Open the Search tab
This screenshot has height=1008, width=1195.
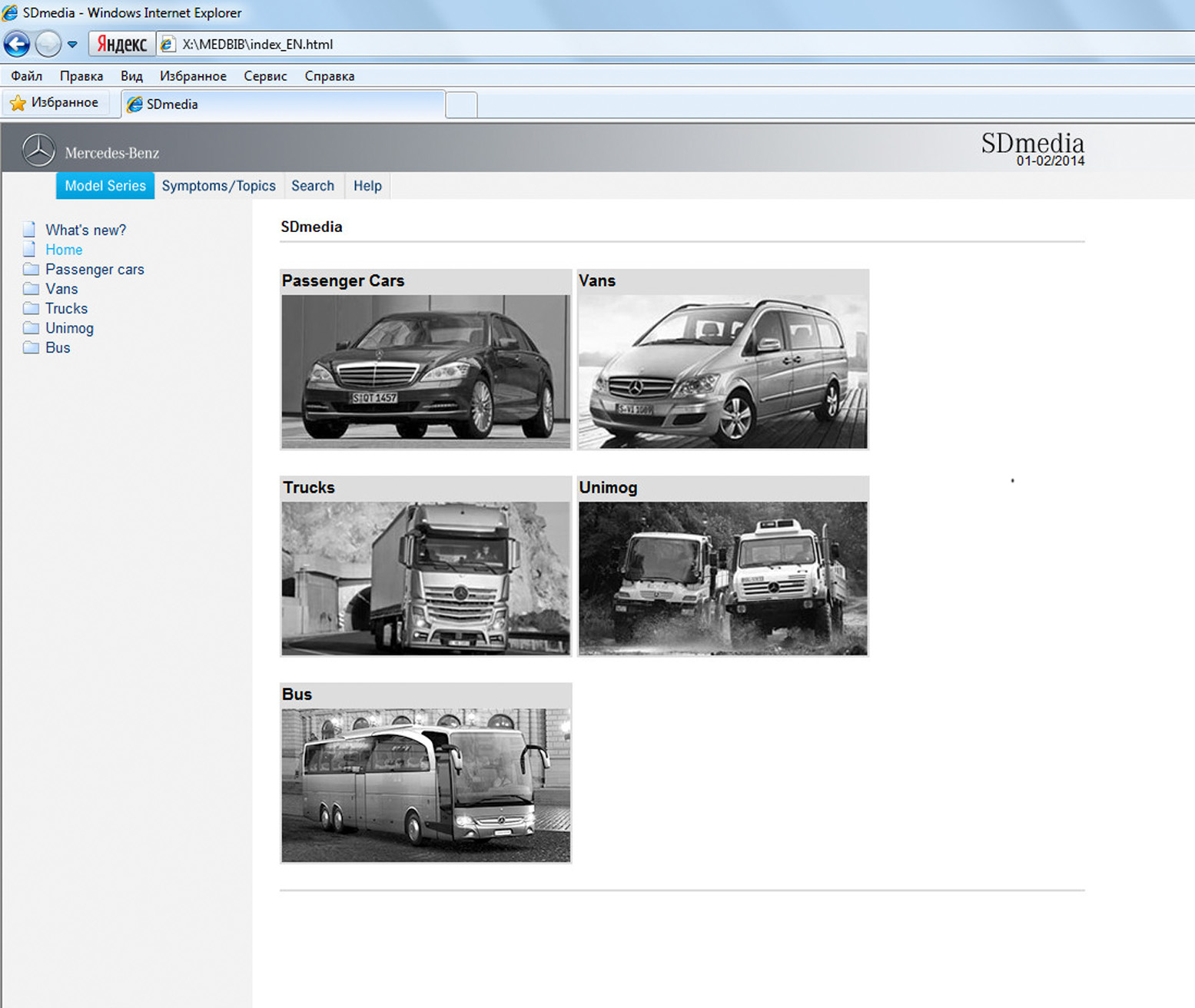pos(313,186)
